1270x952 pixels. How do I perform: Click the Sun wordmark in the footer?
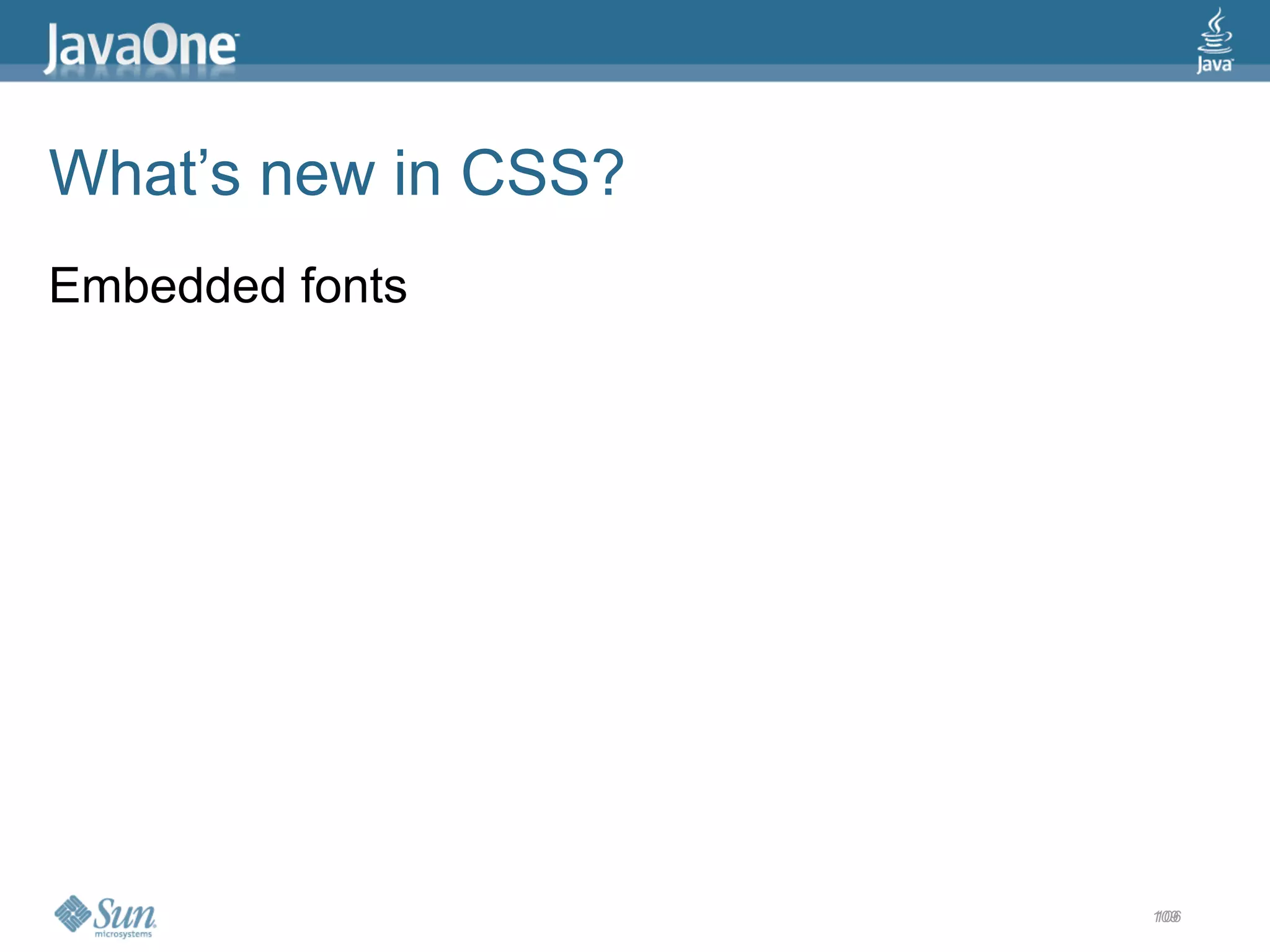125,913
